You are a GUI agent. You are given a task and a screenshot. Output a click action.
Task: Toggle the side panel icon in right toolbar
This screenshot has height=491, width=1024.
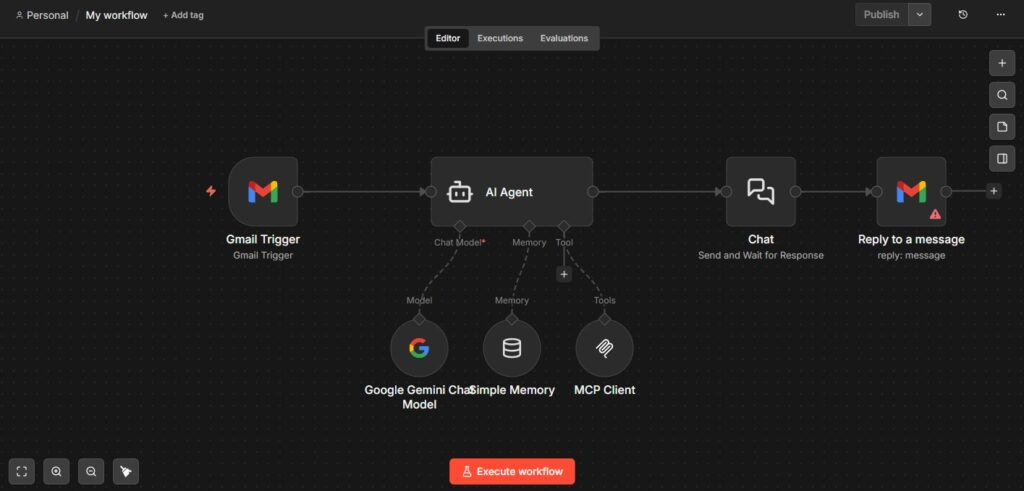(1002, 158)
